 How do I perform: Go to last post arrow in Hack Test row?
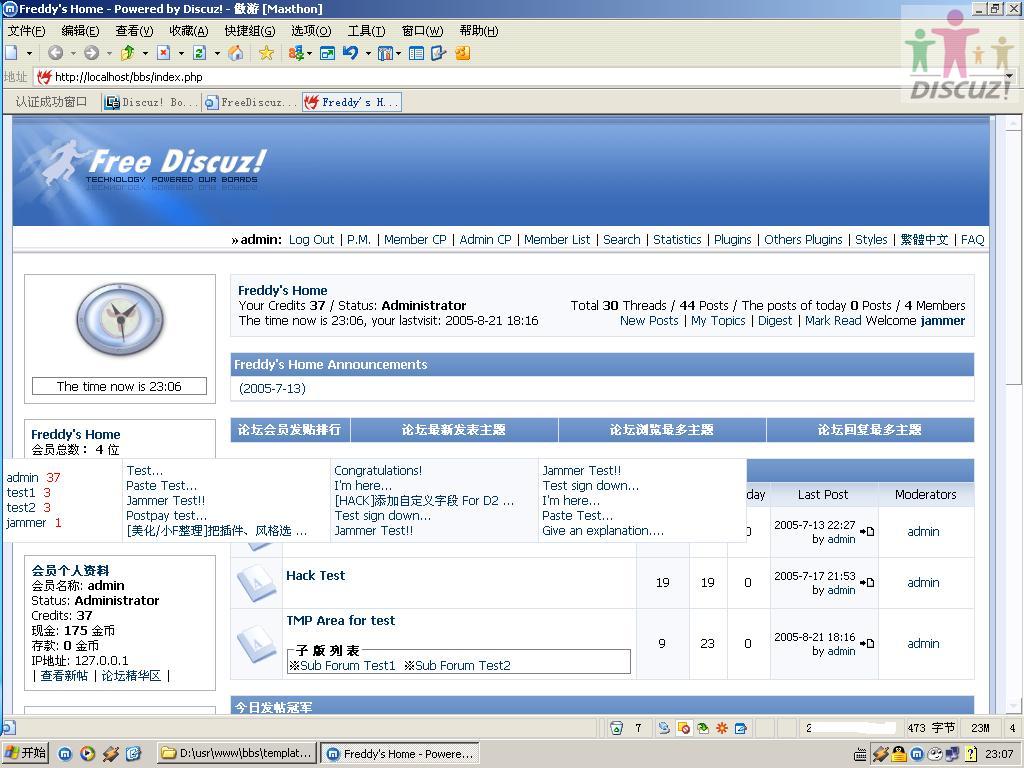(x=867, y=583)
